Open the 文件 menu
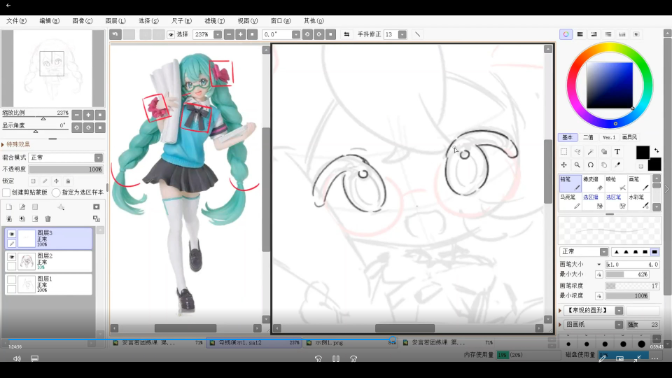The image size is (672, 379). tap(16, 21)
